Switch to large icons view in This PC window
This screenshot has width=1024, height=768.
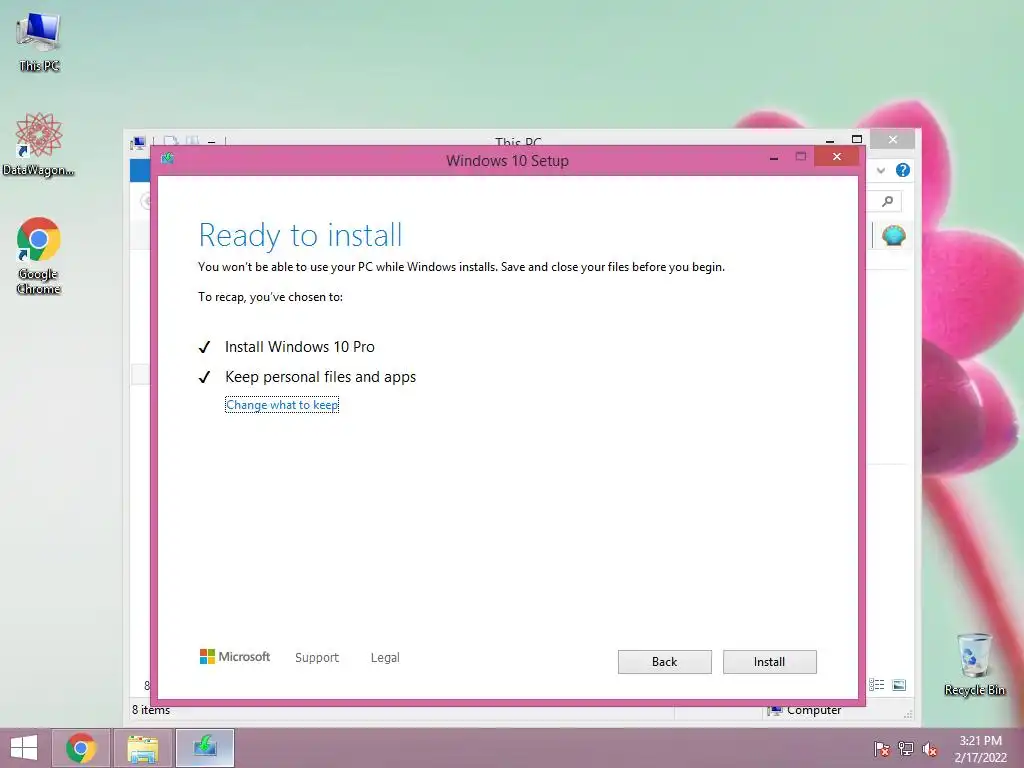point(899,685)
